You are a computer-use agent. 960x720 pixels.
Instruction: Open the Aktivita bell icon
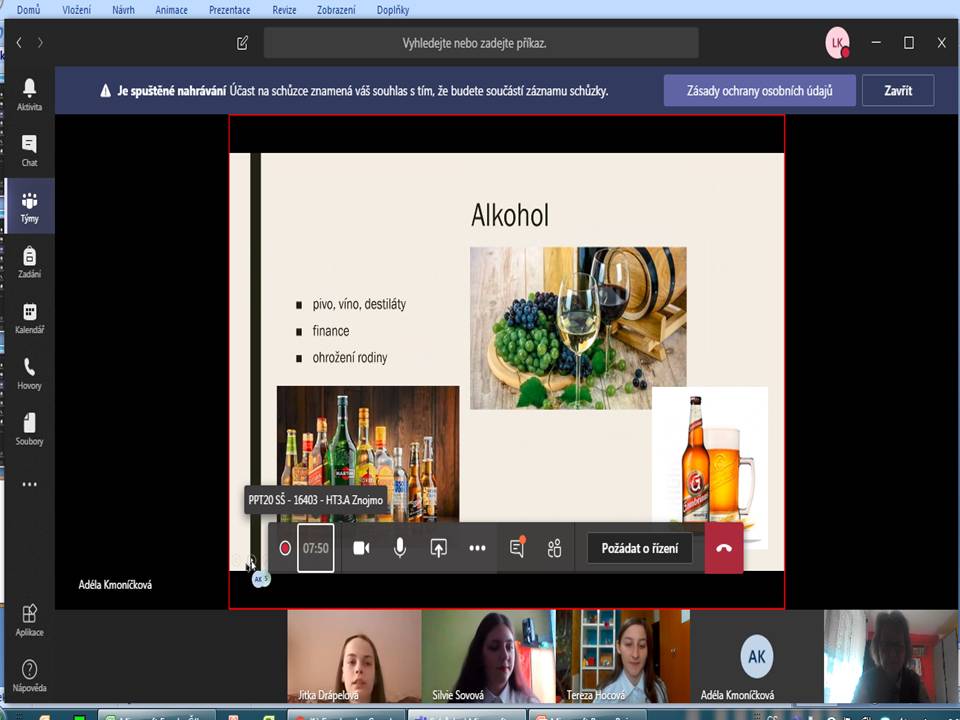click(x=29, y=93)
